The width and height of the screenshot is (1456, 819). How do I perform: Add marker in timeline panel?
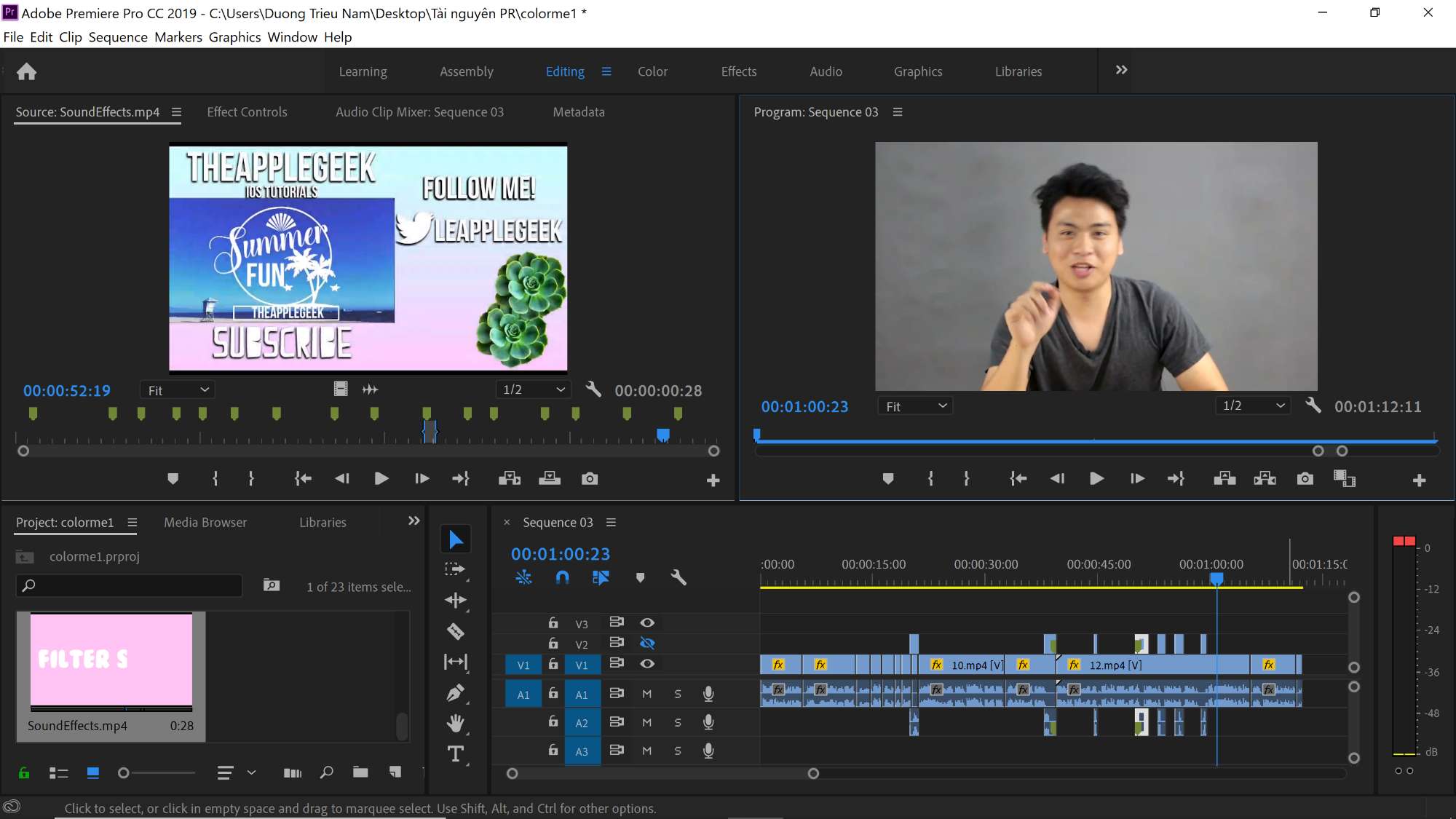point(640,577)
